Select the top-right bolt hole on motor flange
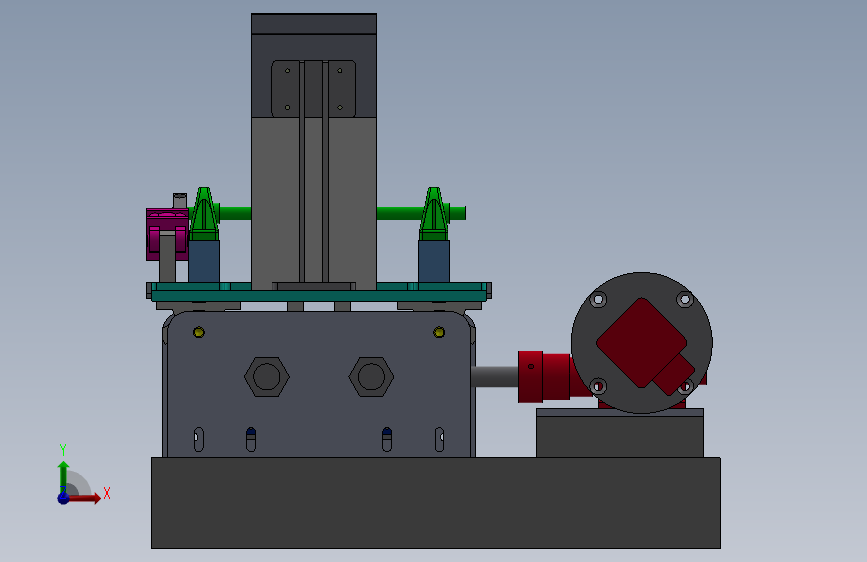 tap(685, 300)
